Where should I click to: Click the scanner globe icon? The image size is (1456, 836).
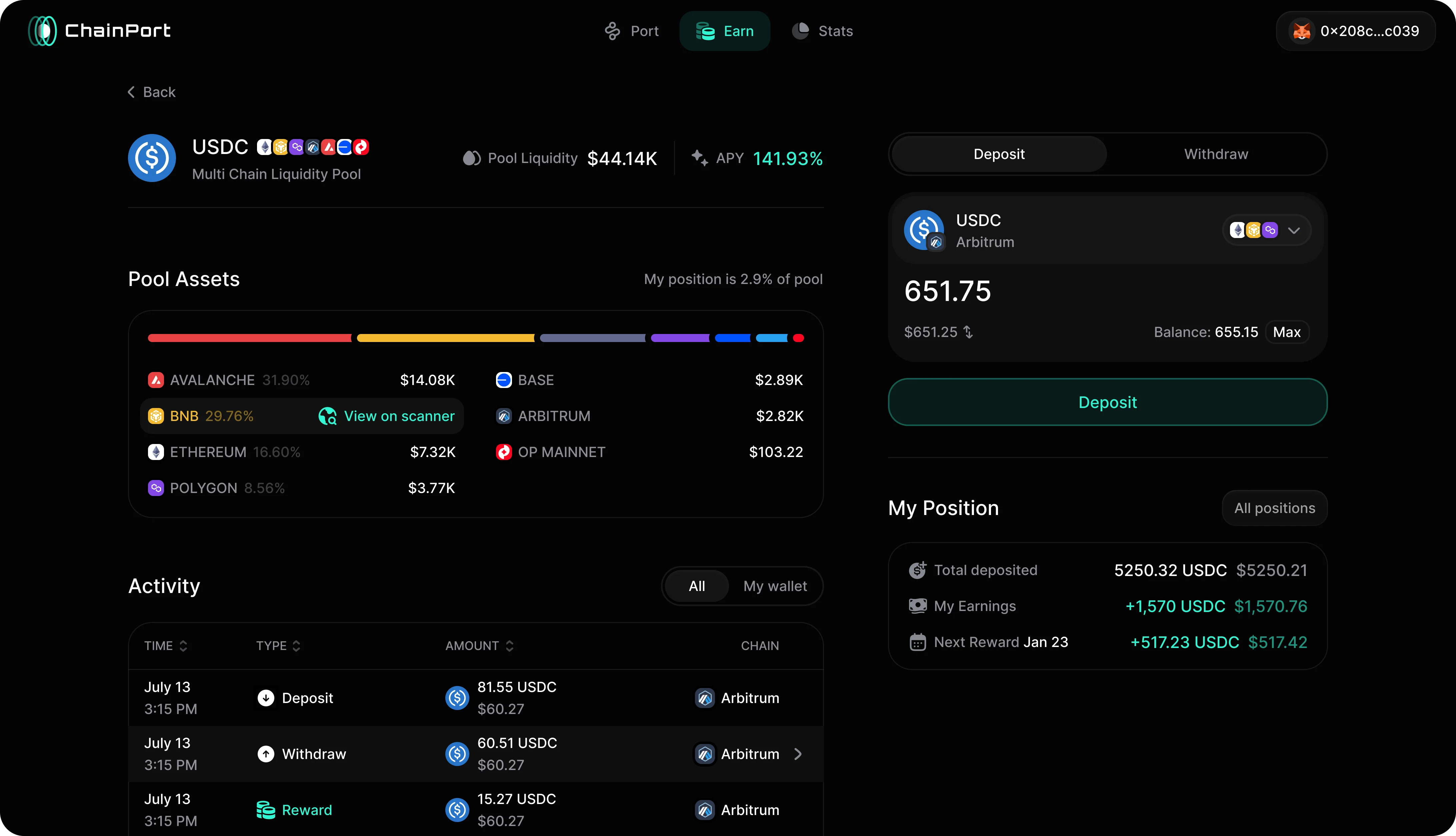tap(327, 416)
